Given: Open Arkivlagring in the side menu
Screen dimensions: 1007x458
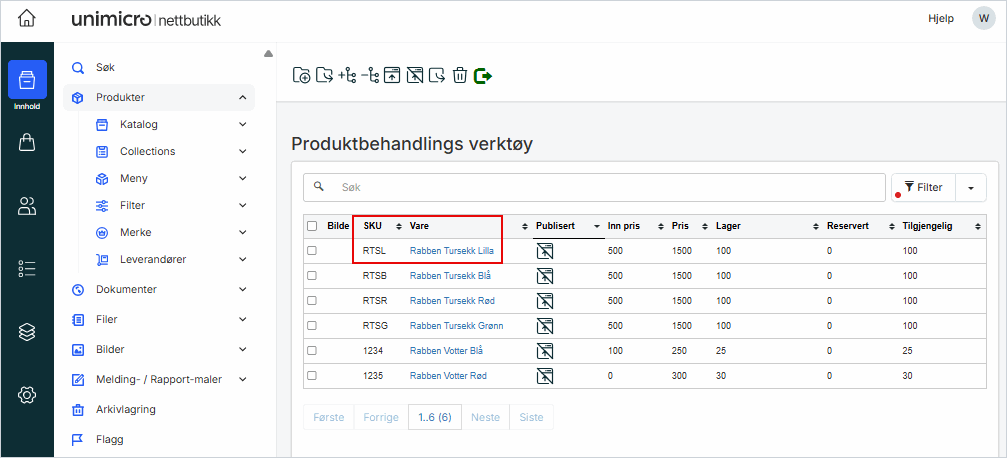Looking at the screenshot, I should pyautogui.click(x=125, y=409).
